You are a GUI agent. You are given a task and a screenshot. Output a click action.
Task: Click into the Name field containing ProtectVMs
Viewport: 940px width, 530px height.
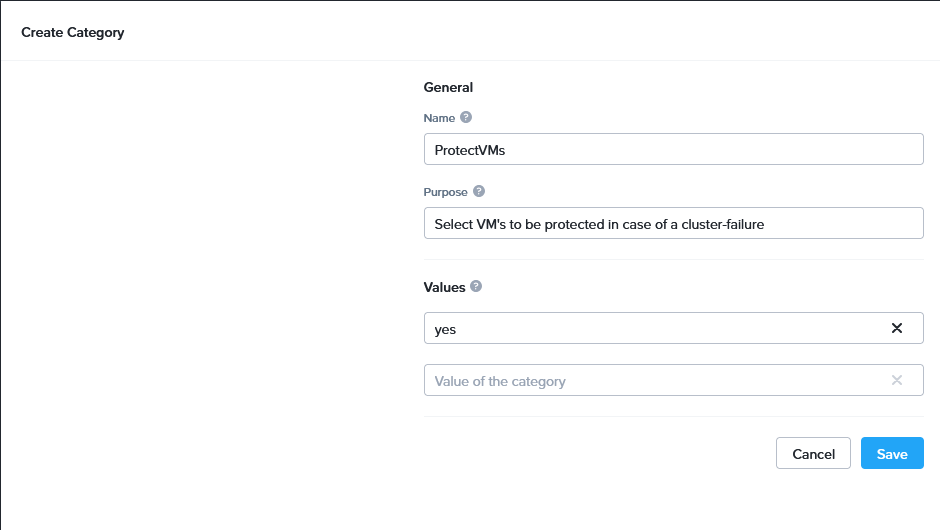coord(673,149)
